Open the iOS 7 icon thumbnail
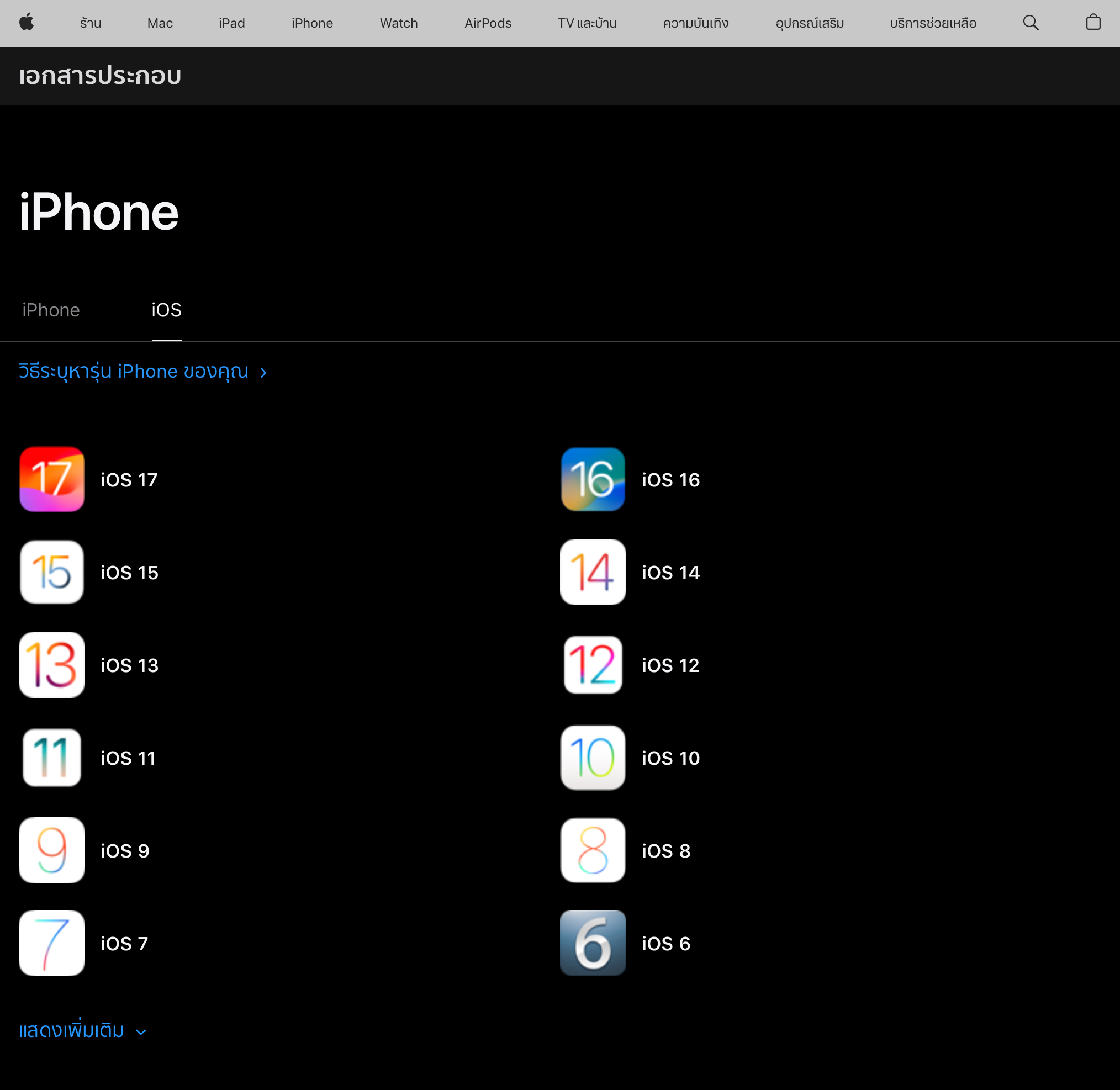Image resolution: width=1120 pixels, height=1090 pixels. click(x=52, y=943)
